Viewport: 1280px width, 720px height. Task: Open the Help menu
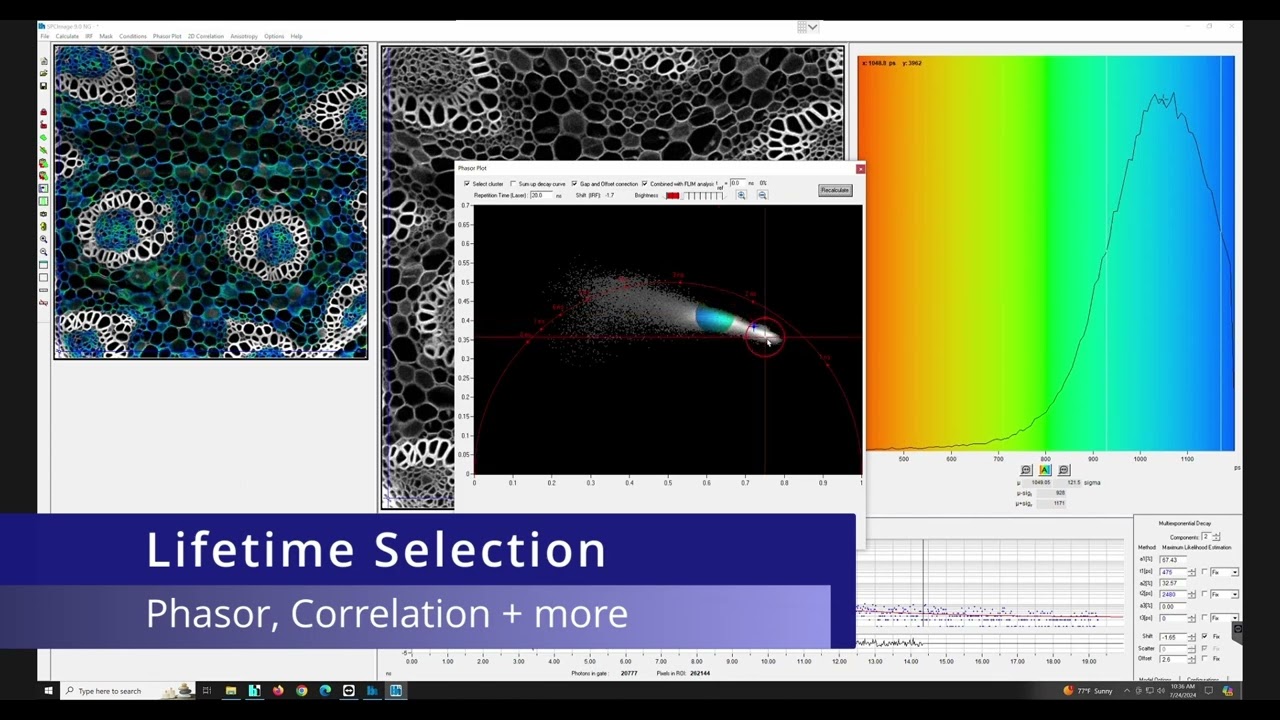click(x=296, y=36)
